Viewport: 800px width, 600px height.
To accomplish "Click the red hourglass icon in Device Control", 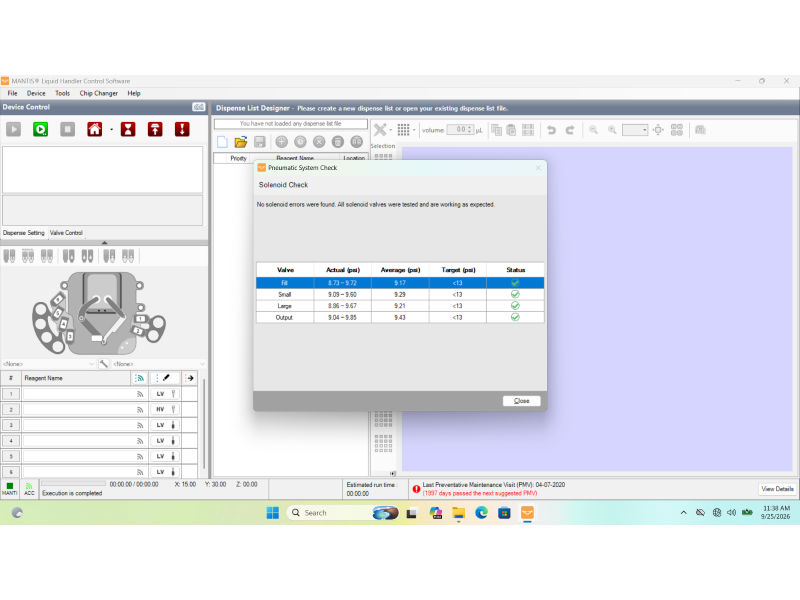I will [x=128, y=130].
